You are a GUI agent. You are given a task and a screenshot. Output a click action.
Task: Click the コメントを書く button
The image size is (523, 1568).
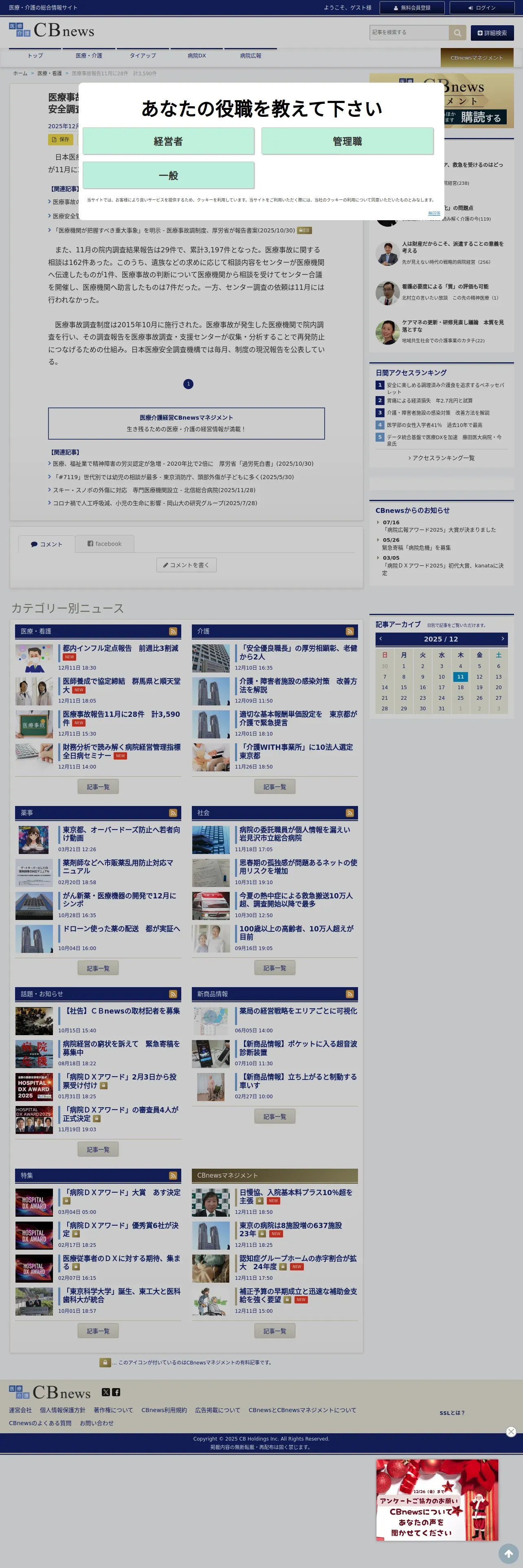(x=186, y=565)
